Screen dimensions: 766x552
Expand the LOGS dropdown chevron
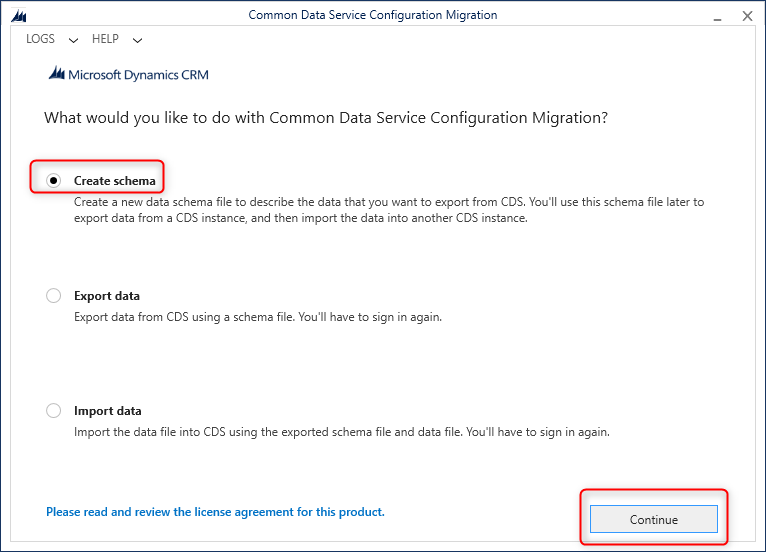[74, 40]
